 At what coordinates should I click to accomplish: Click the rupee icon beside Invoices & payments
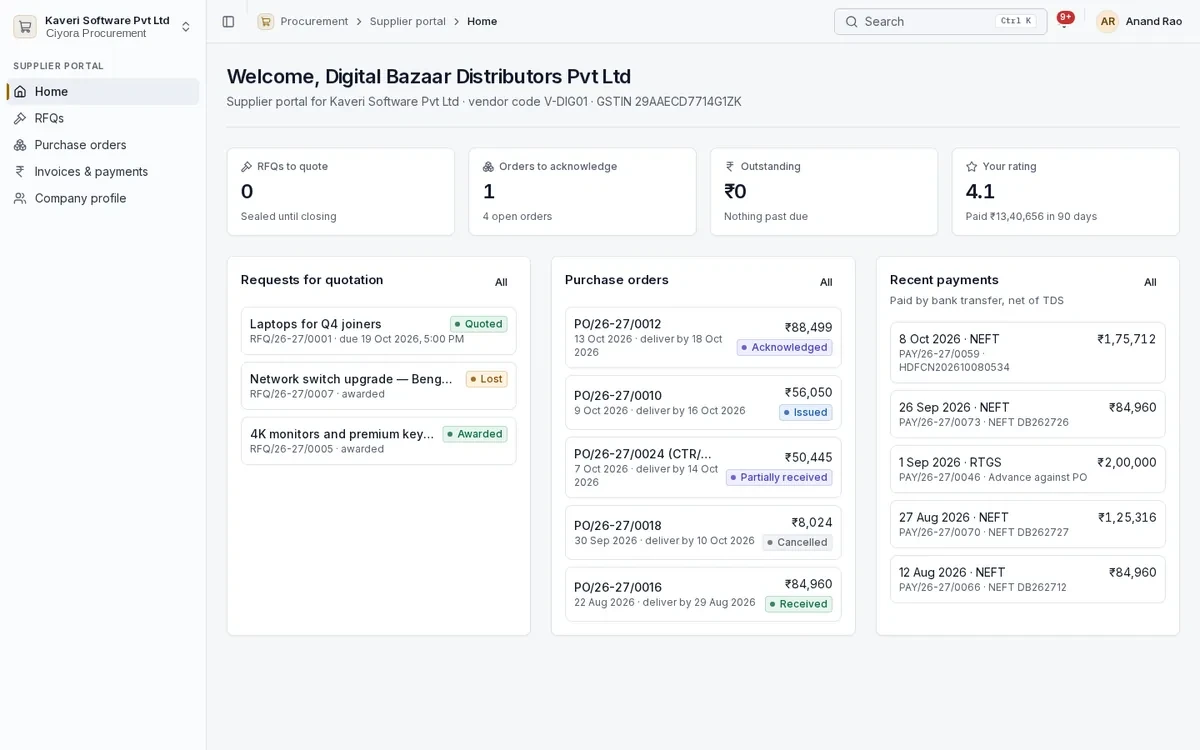coord(20,171)
